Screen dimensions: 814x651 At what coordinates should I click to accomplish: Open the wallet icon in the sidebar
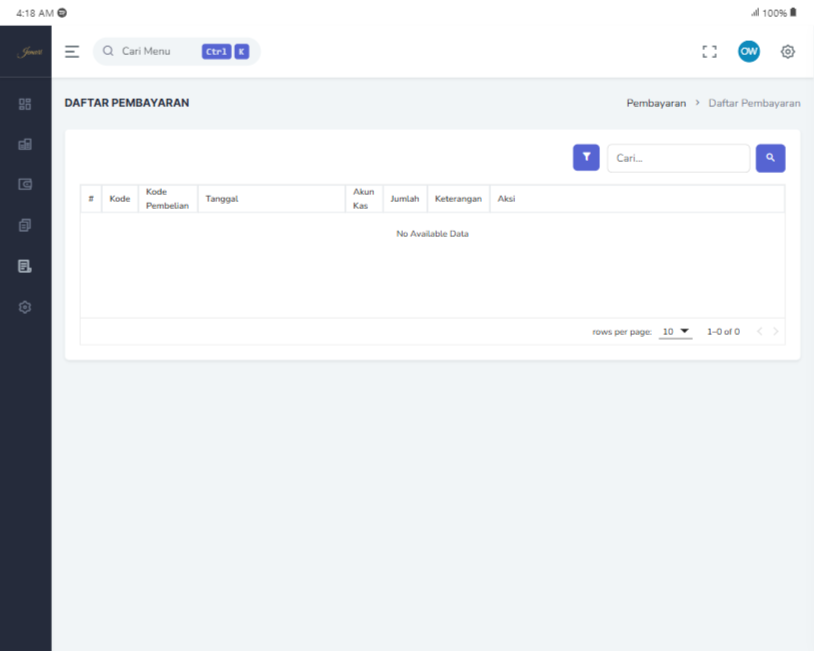pyautogui.click(x=25, y=184)
